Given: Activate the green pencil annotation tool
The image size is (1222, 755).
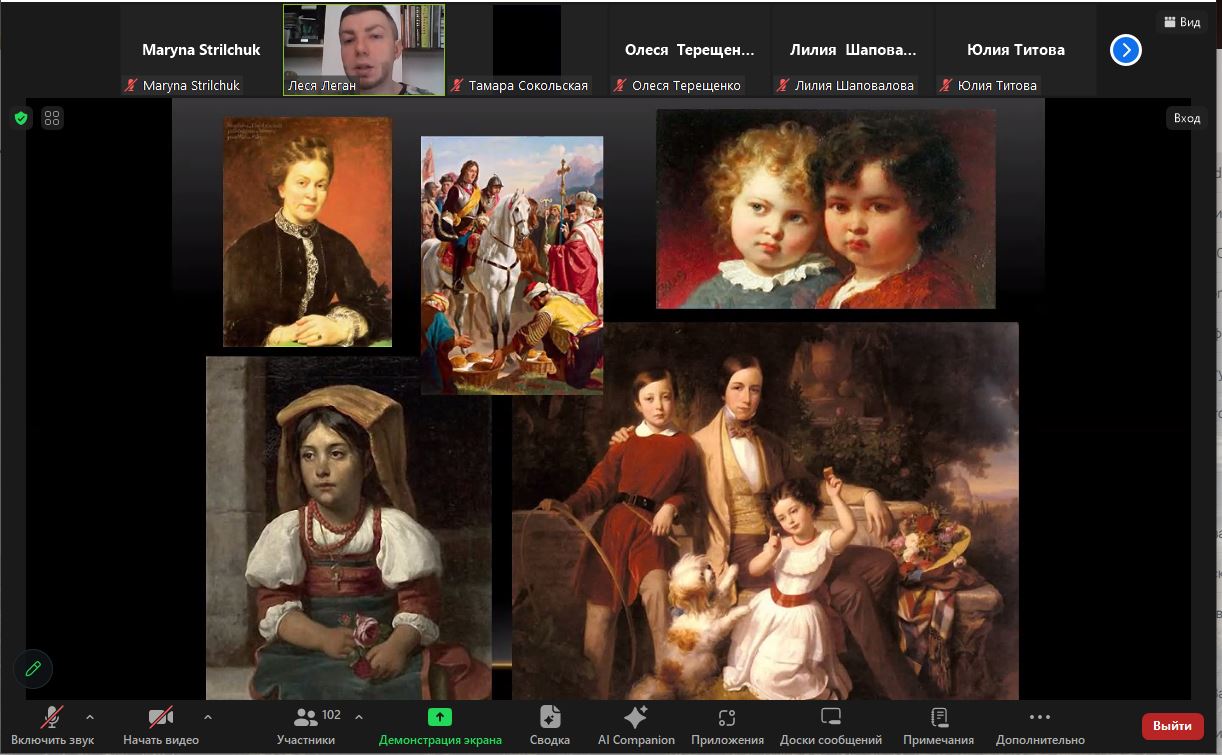Looking at the screenshot, I should [33, 669].
